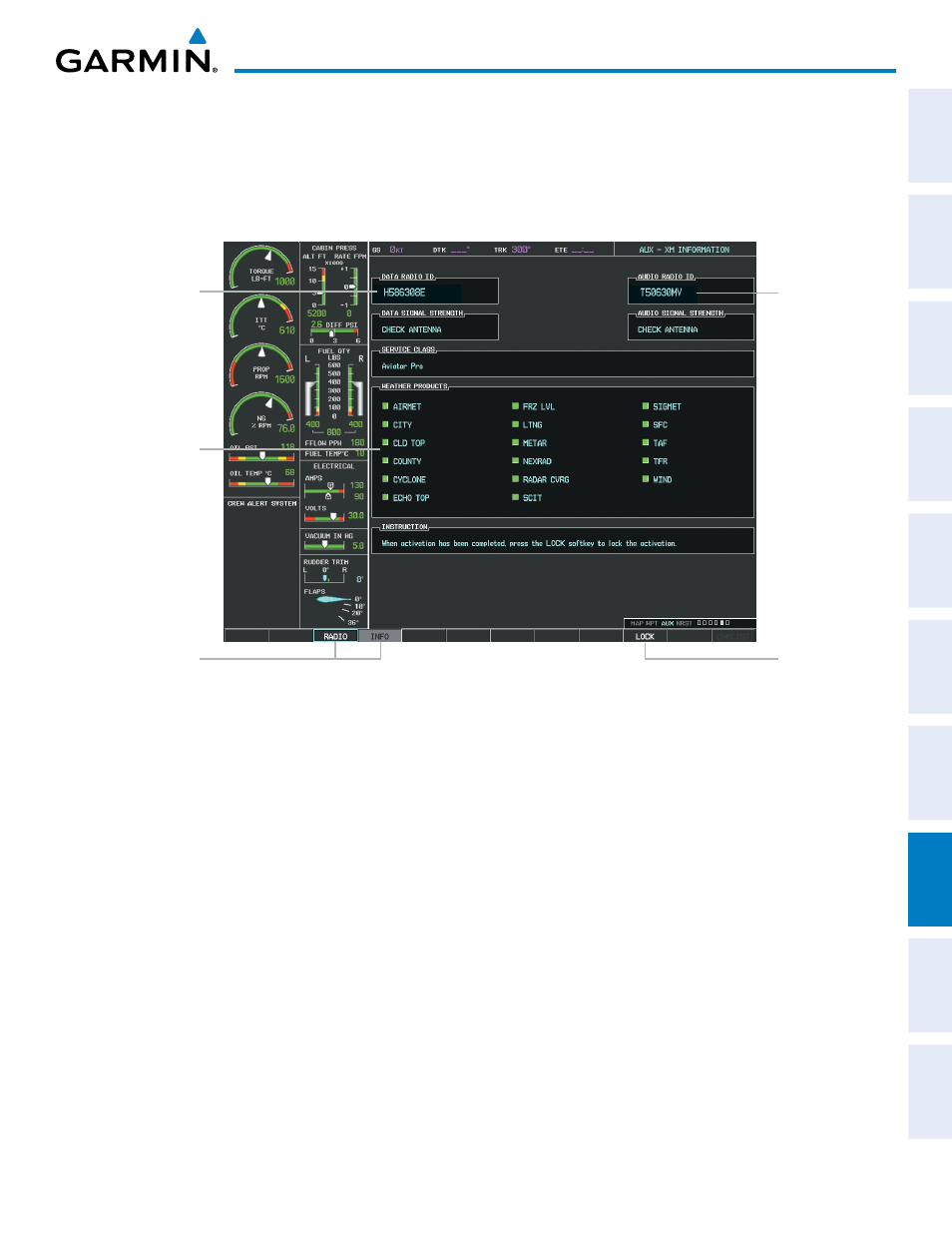Viewport: 952px width, 1233px height.
Task: Select the Prop RPM gauge
Action: point(262,365)
